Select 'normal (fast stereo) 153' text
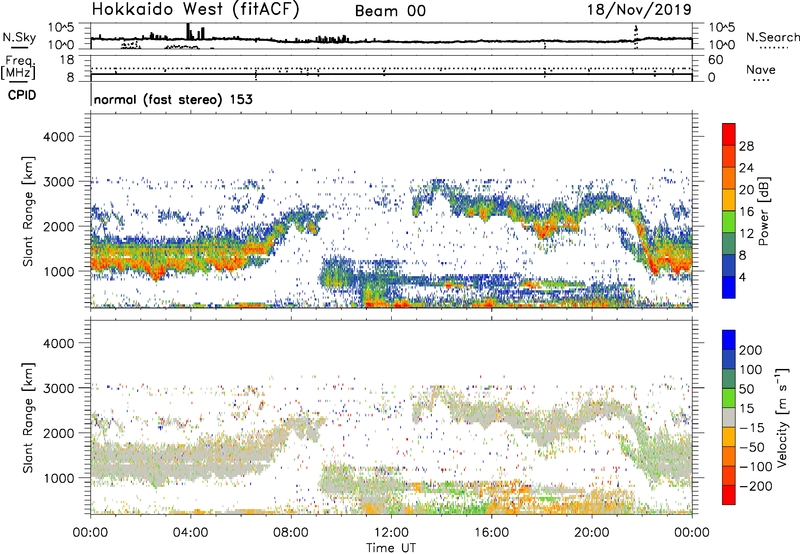The height and width of the screenshot is (554, 800). [173, 99]
